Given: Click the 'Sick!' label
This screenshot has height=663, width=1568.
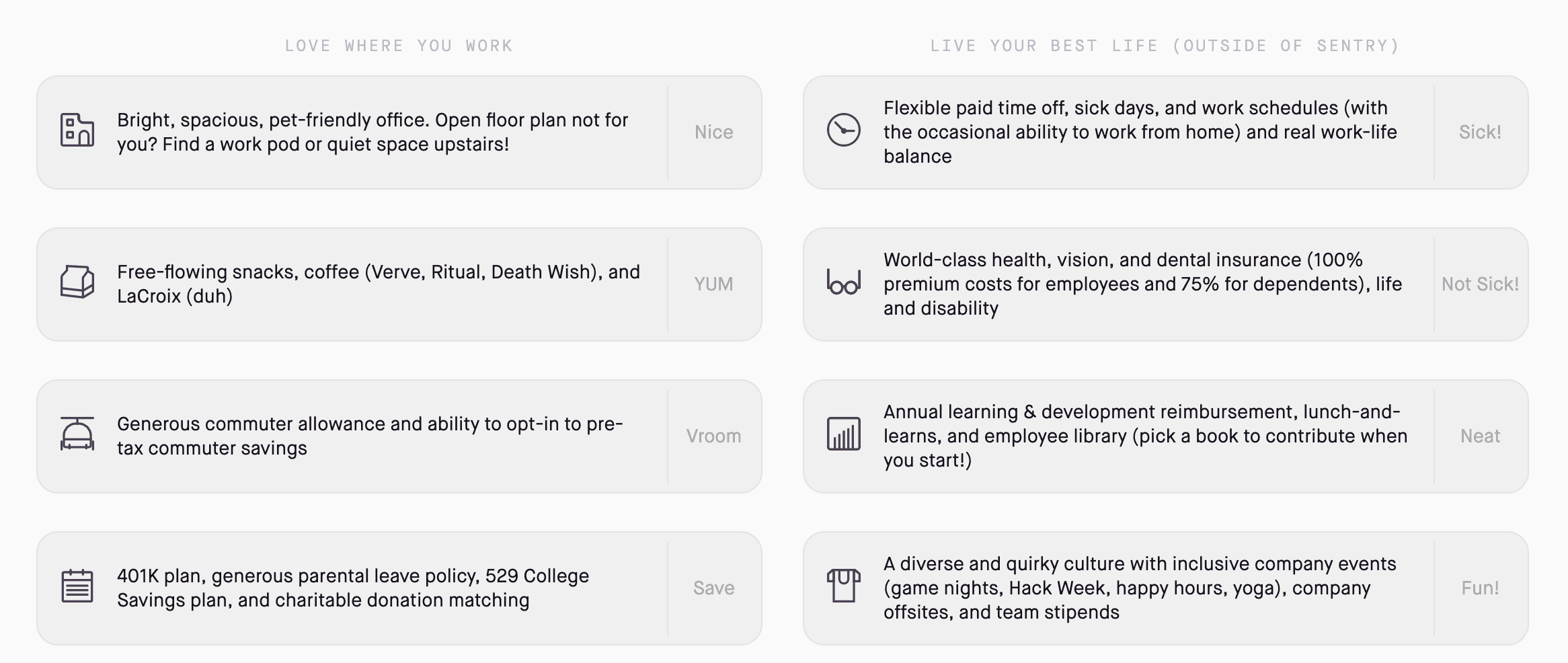Looking at the screenshot, I should [1480, 132].
